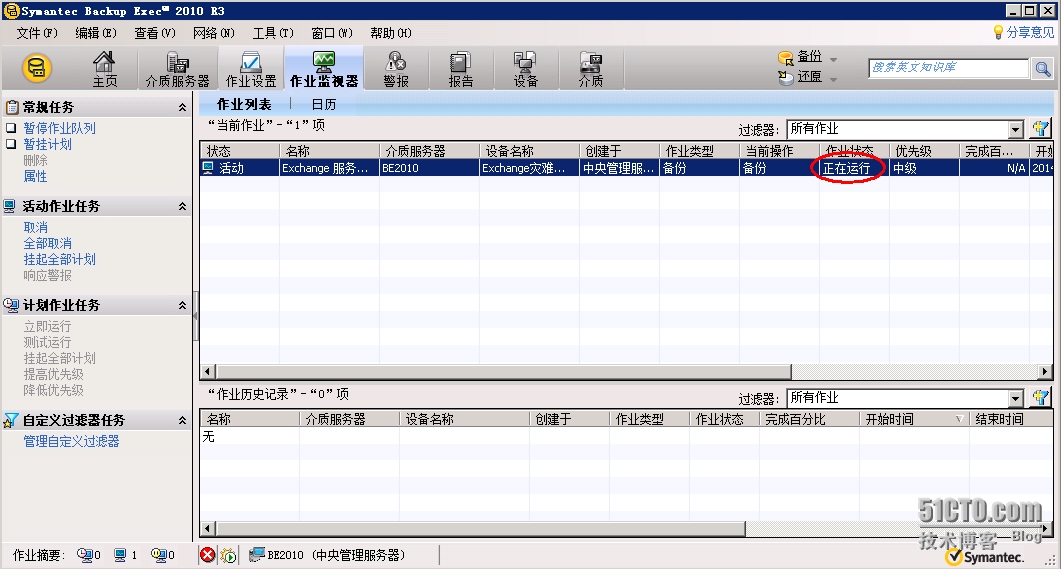The image size is (1061, 569).
Task: Click the gear-clock status bar icon
Action: (x=229, y=555)
